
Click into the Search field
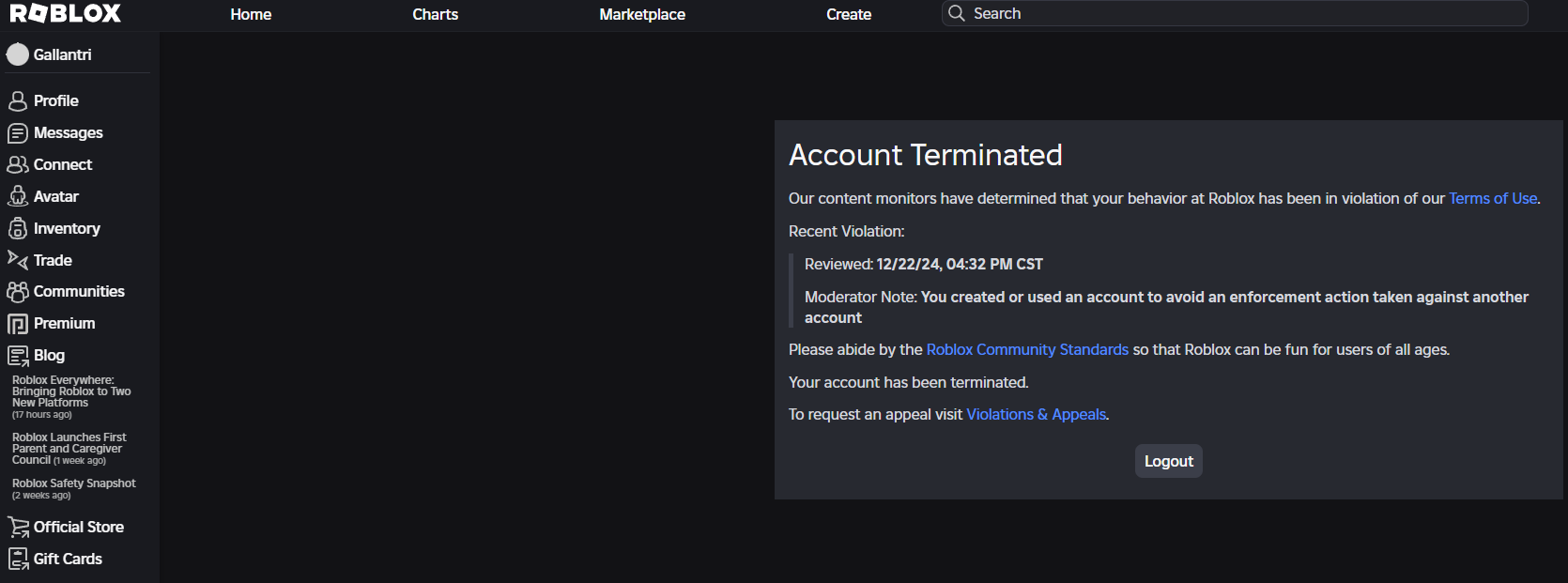click(1239, 13)
